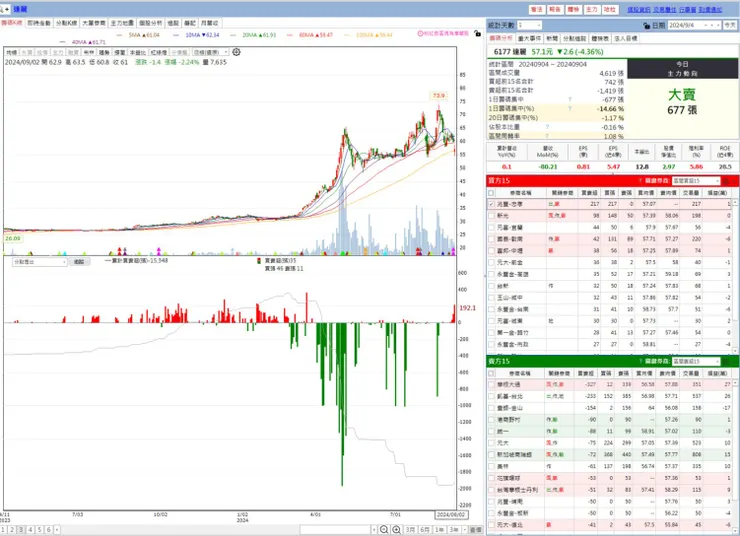Switch to the 新聞 tab
This screenshot has height=536, width=740.
click(552, 38)
